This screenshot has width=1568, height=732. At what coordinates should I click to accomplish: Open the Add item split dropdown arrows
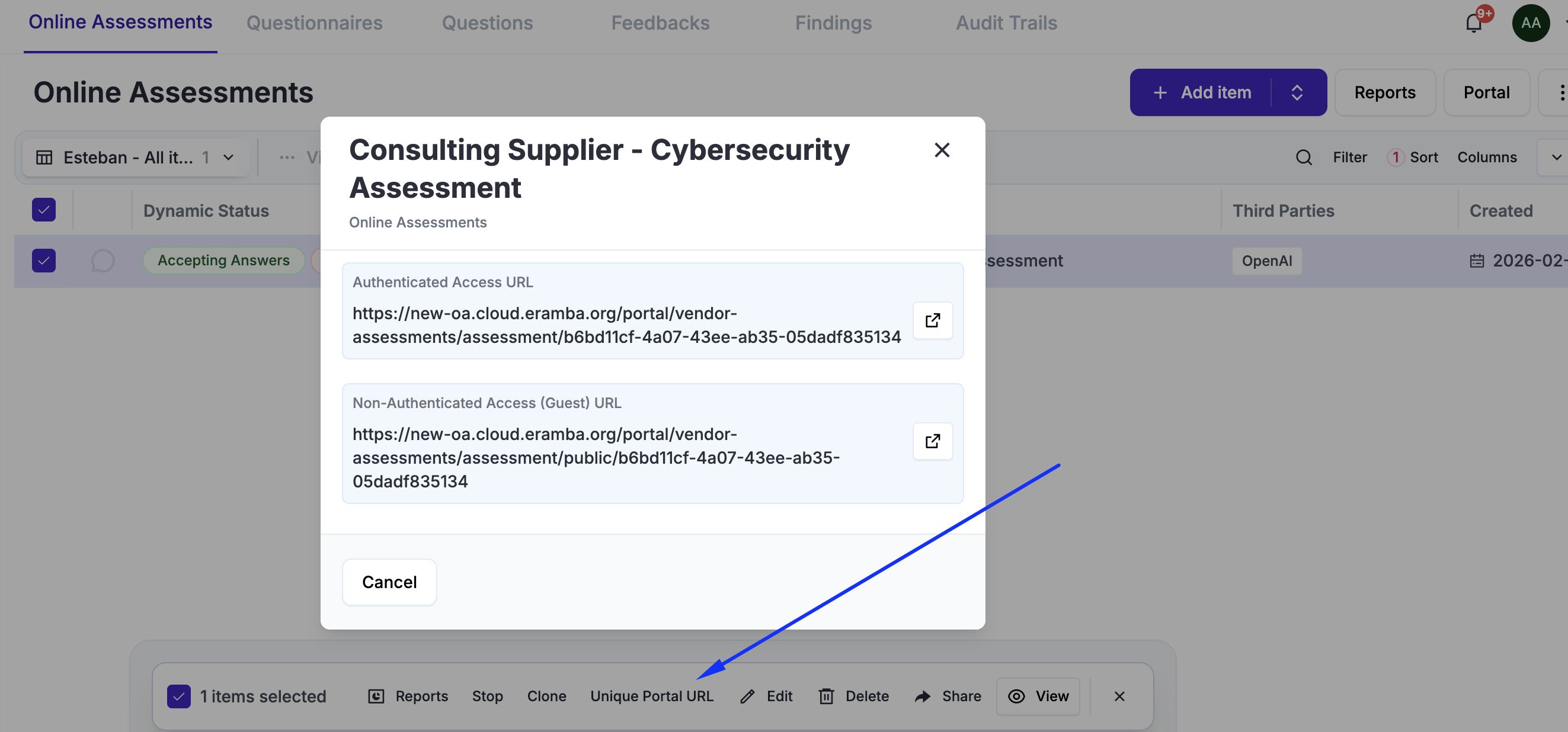pyautogui.click(x=1297, y=92)
